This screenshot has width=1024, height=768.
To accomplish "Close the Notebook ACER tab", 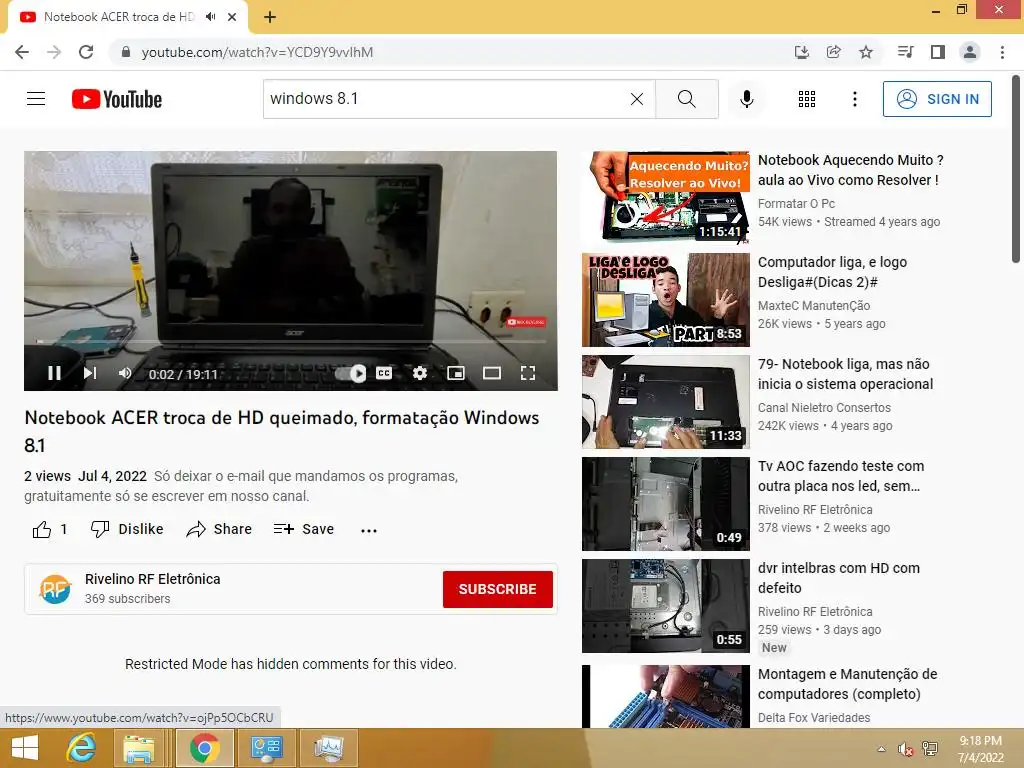I will [x=232, y=17].
